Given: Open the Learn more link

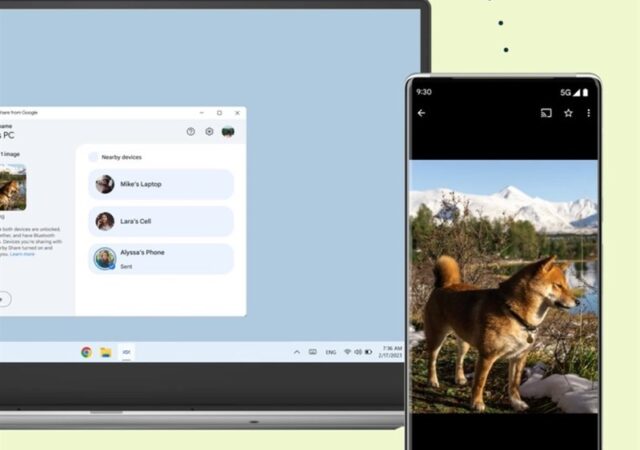Looking at the screenshot, I should 22,254.
